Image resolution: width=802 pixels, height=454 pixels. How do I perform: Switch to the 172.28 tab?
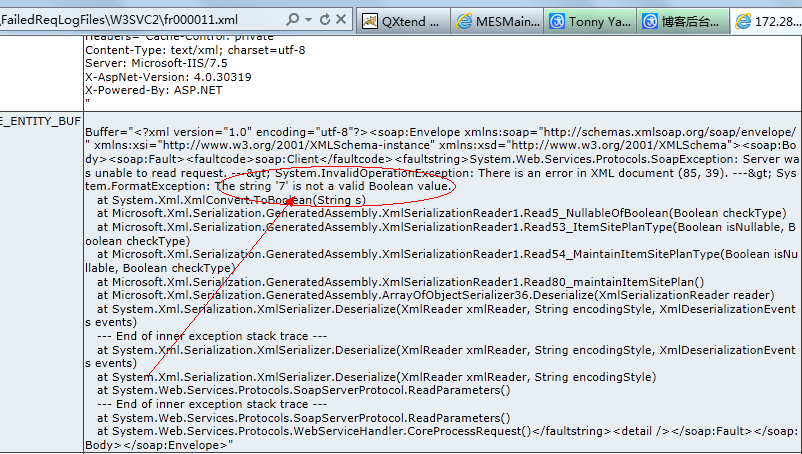[766, 21]
